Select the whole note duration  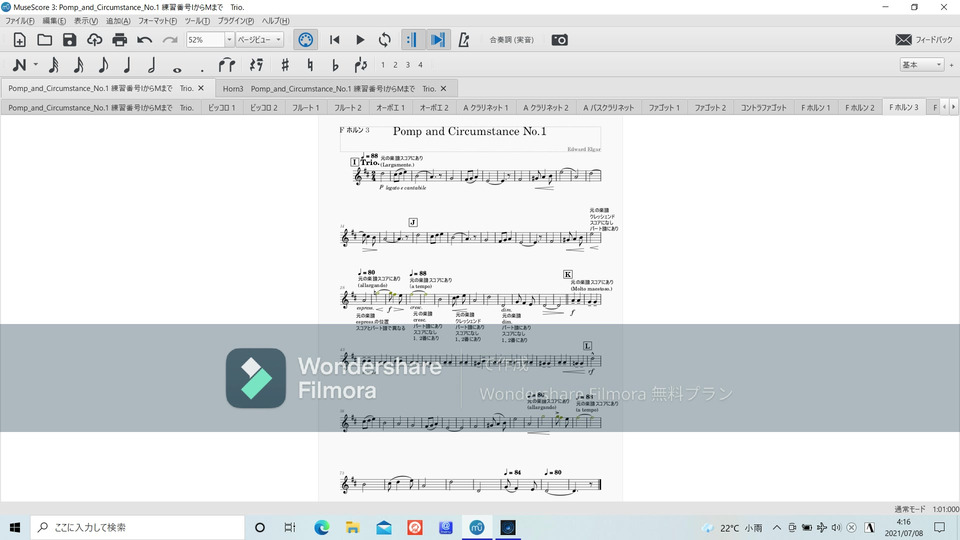[x=177, y=69]
